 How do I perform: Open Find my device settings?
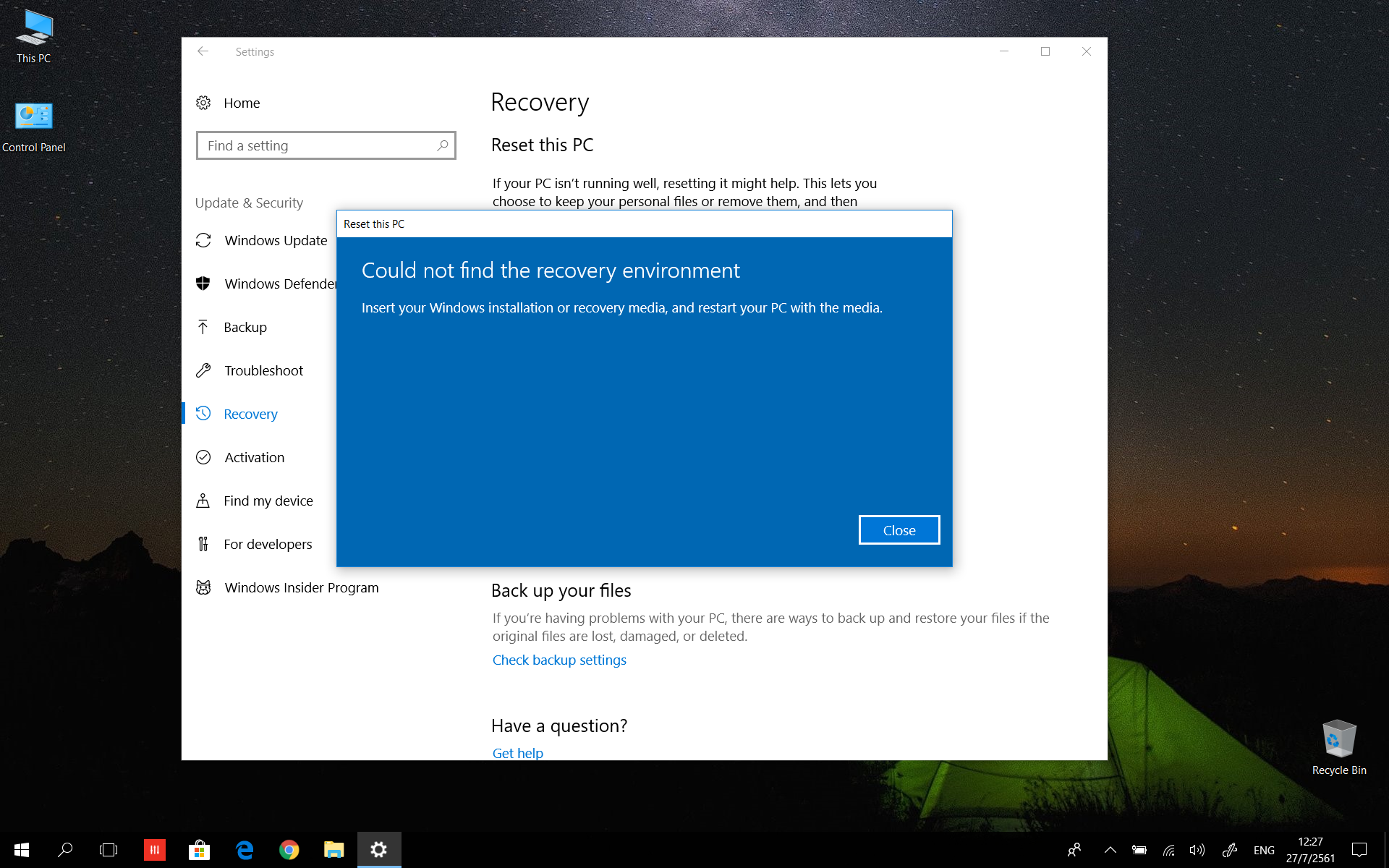pos(268,501)
